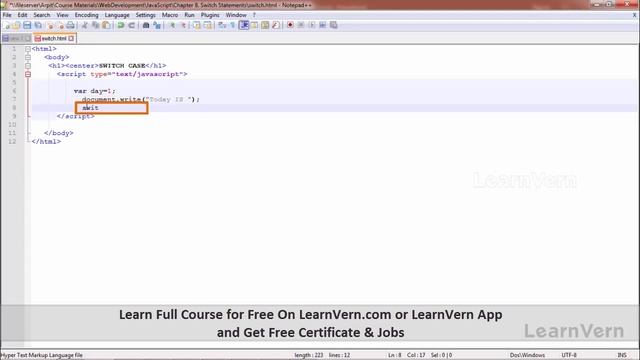
Task: Paste from clipboard via toolbar icon
Action: pos(106,25)
